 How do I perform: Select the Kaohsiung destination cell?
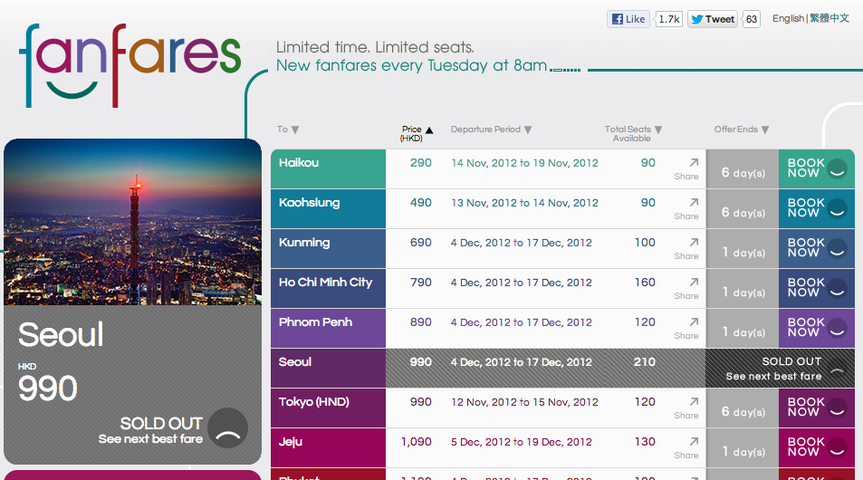pyautogui.click(x=328, y=208)
